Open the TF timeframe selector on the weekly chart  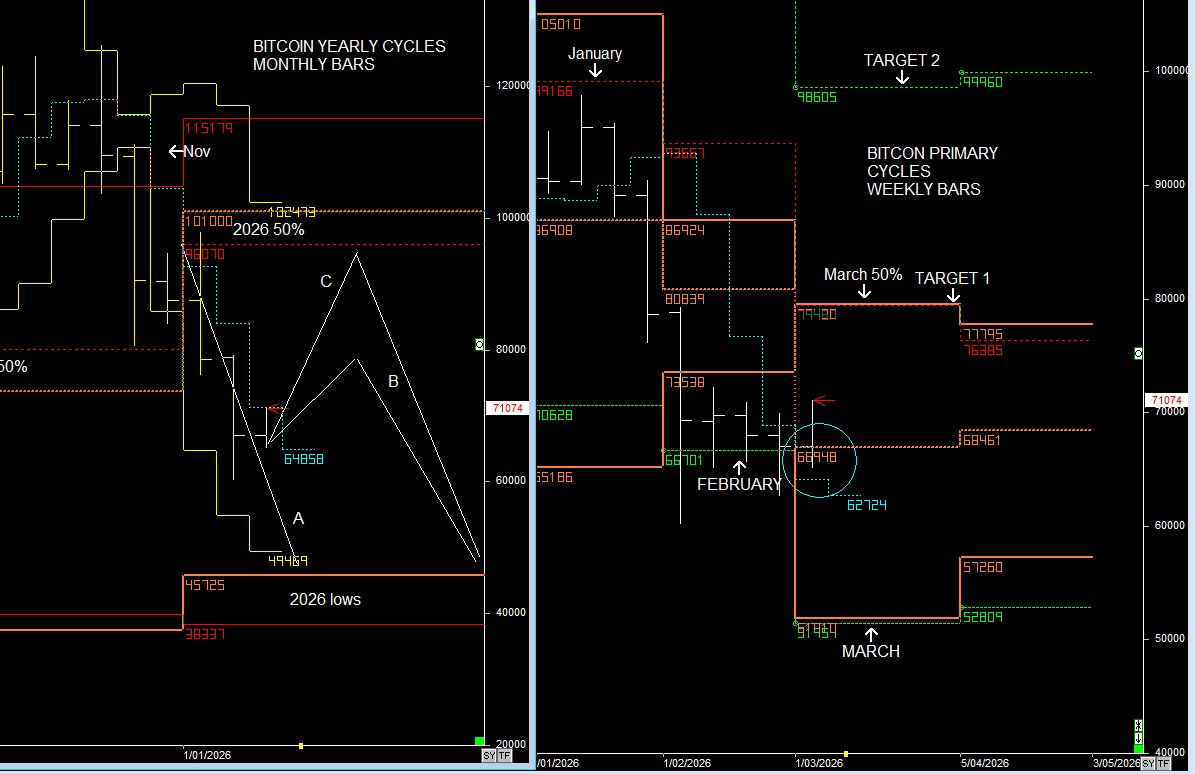point(1164,763)
